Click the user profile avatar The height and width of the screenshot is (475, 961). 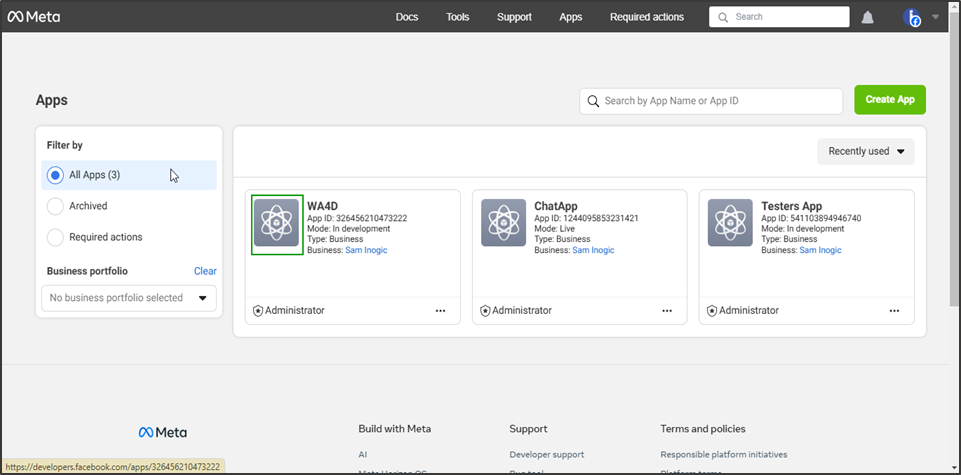point(911,17)
